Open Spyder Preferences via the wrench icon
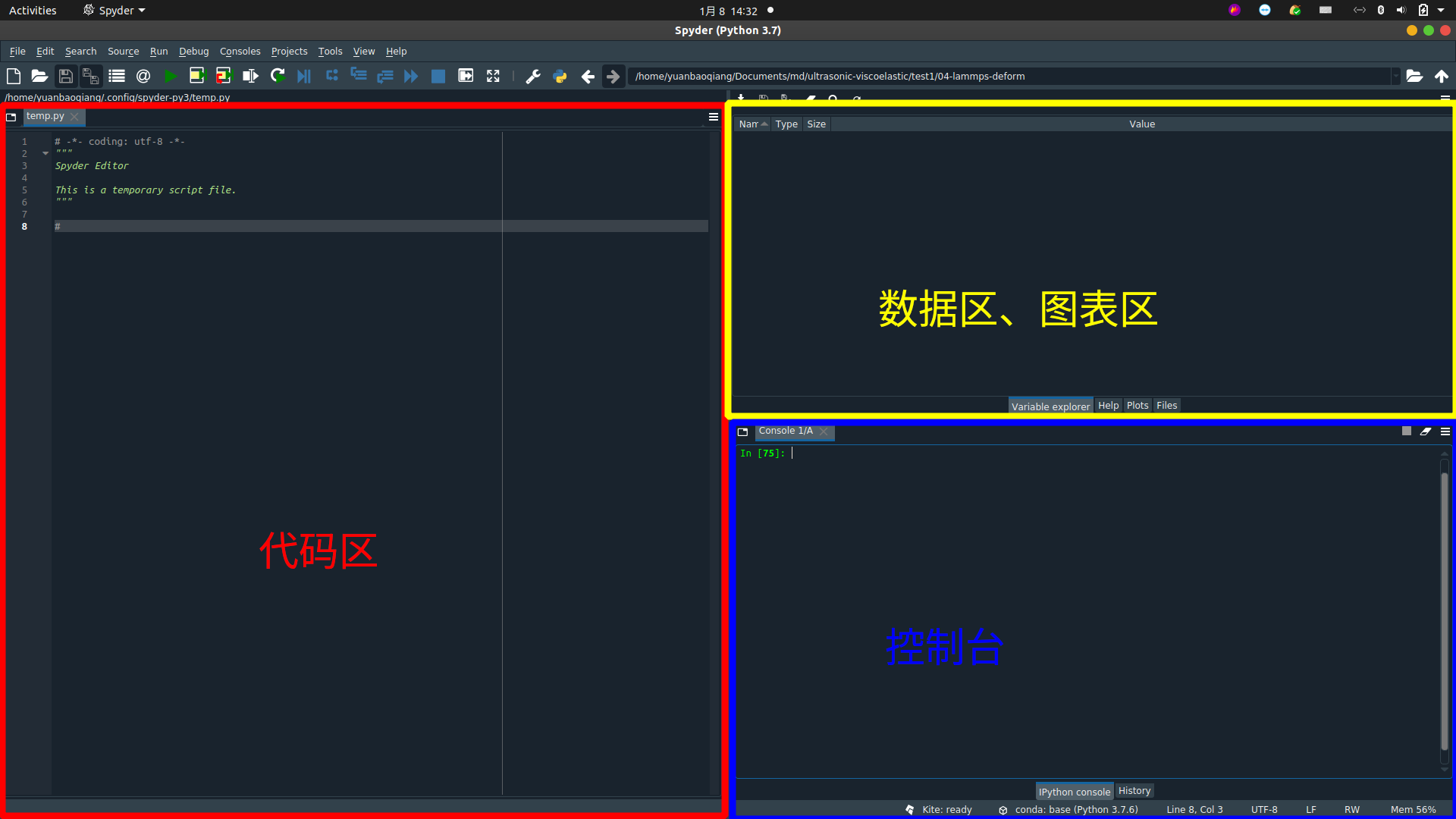 (x=533, y=76)
